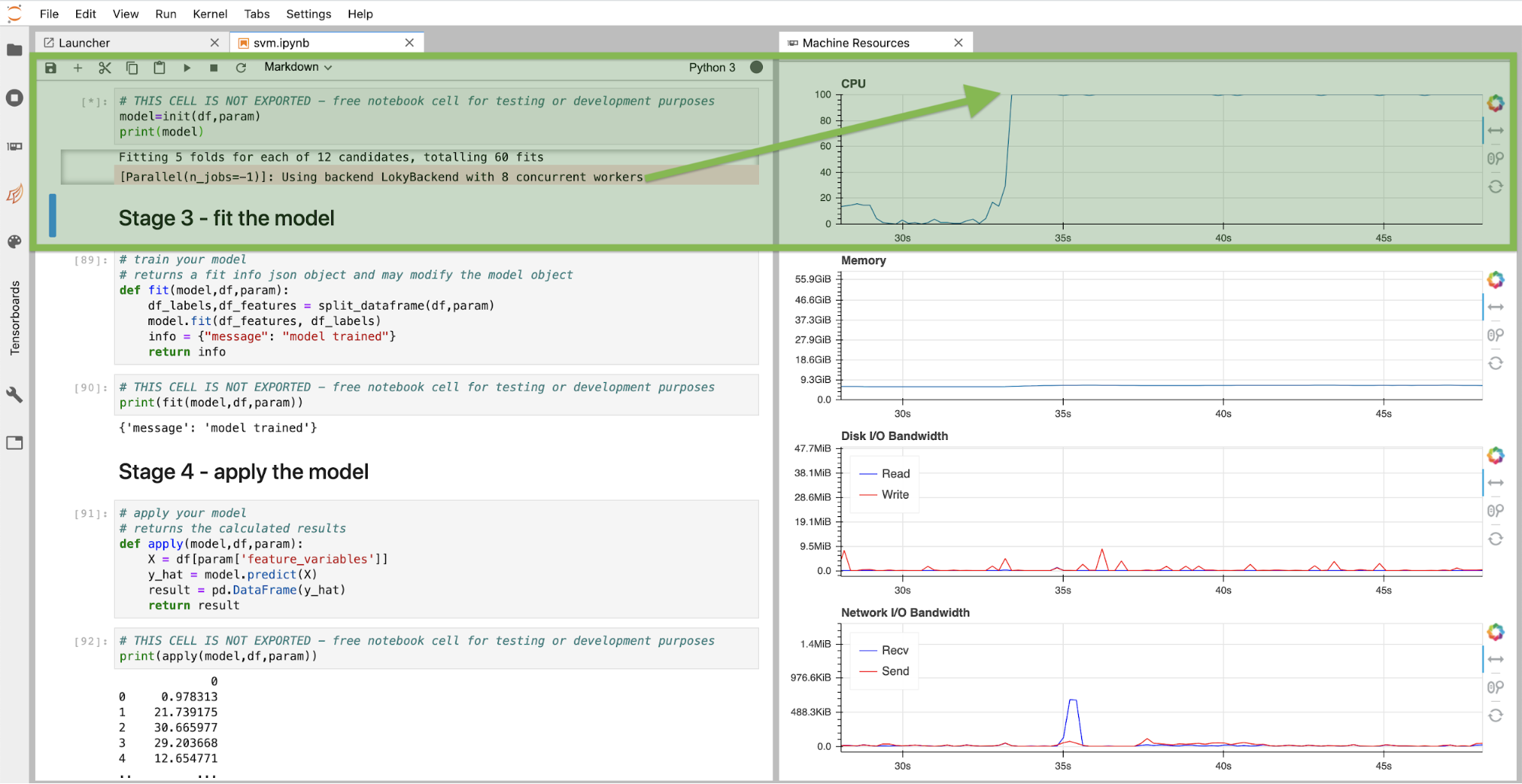Insert a cell below with the plus icon
This screenshot has height=784, width=1522.
pos(78,68)
